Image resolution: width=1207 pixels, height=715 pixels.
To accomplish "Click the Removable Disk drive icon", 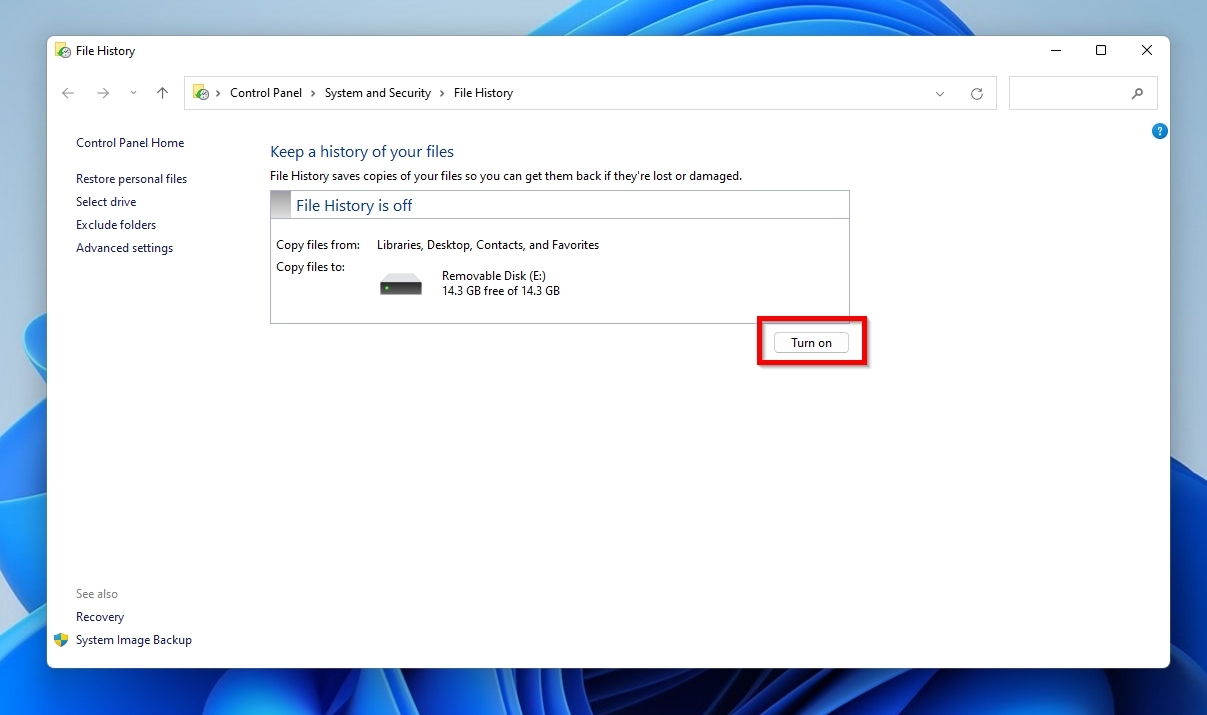I will click(401, 285).
